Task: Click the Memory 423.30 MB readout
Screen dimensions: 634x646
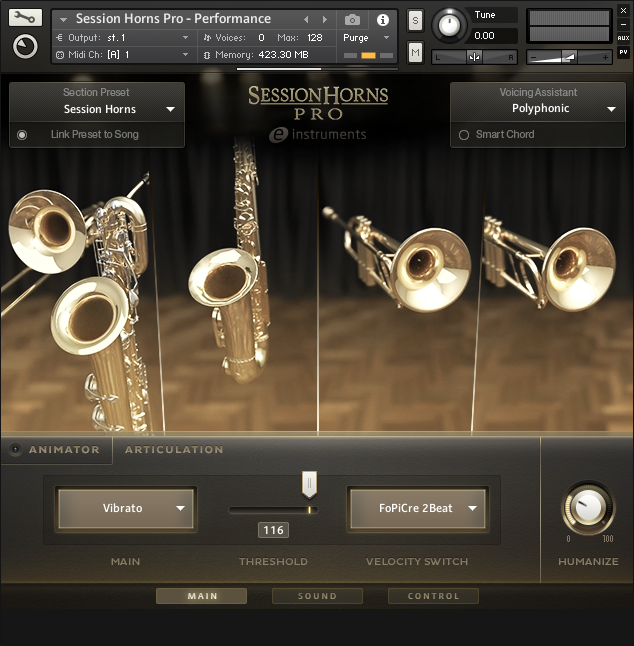Action: point(283,55)
